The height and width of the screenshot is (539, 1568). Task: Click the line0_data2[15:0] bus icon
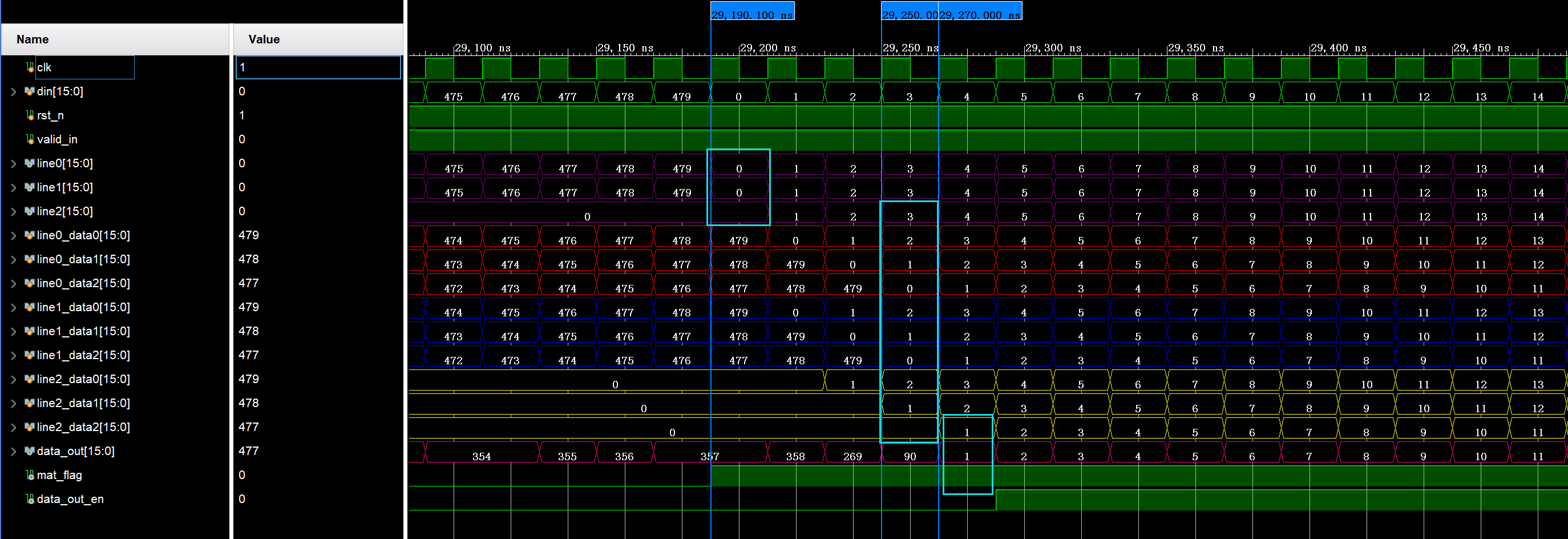click(29, 283)
